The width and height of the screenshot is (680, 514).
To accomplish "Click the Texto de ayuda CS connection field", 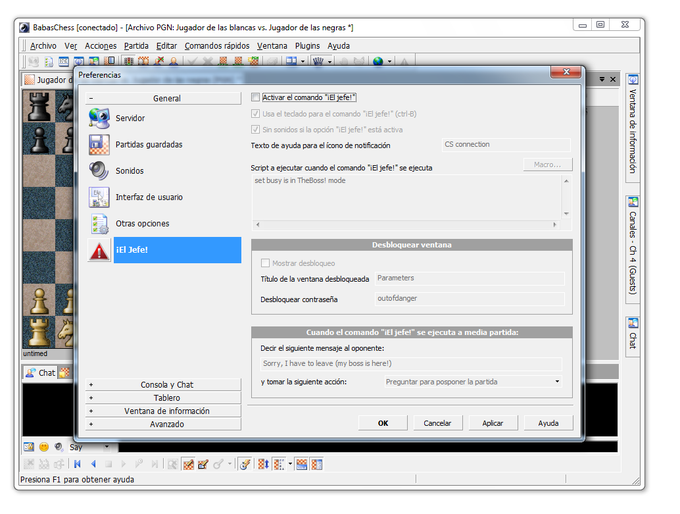I will [x=506, y=144].
